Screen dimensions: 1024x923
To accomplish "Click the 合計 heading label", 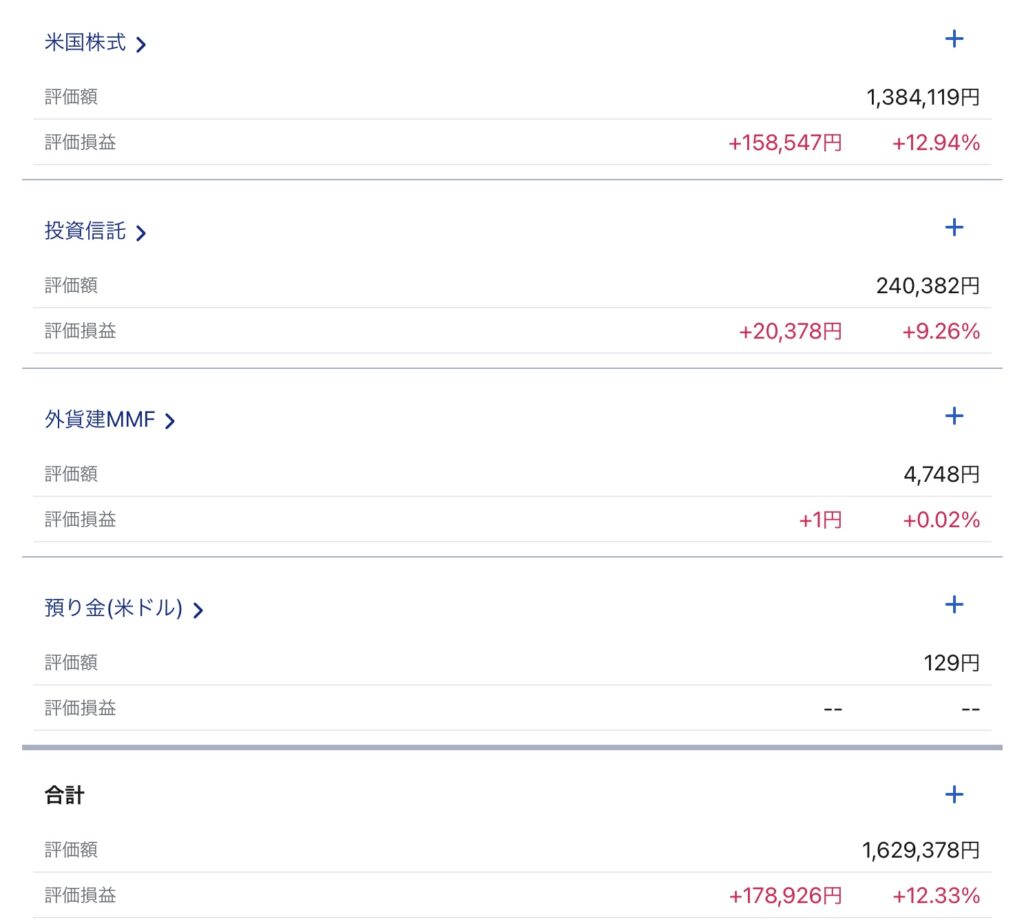I will click(64, 795).
